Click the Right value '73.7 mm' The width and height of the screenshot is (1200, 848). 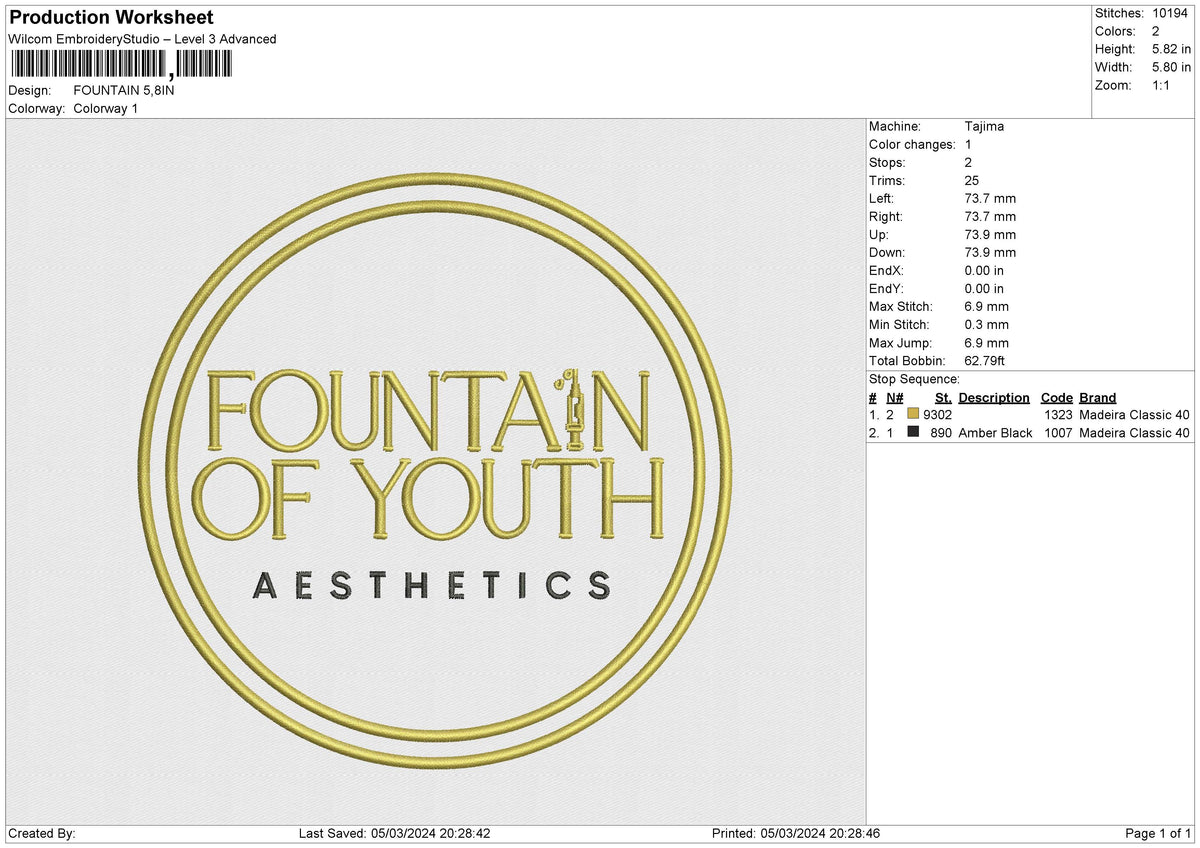990,217
